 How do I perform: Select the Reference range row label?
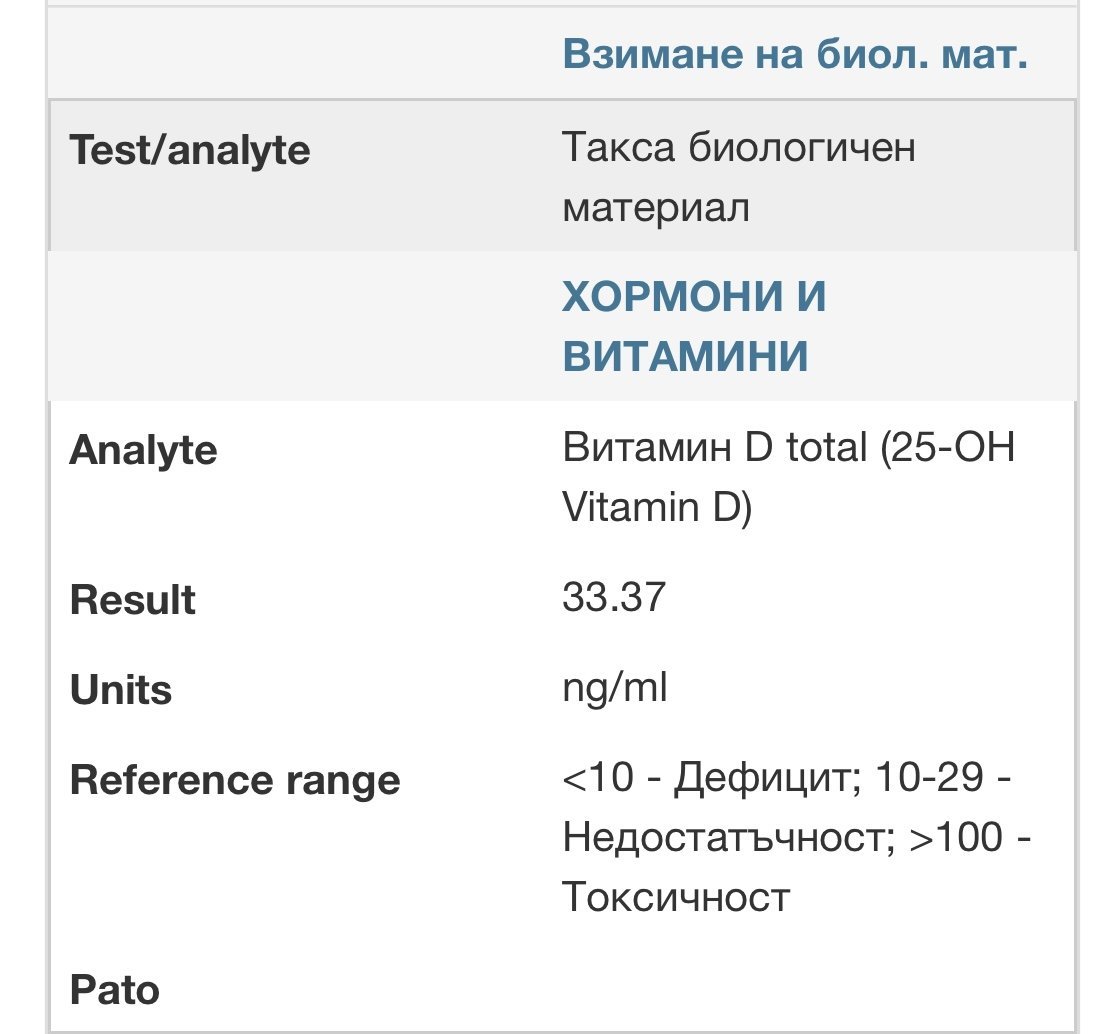pos(234,780)
